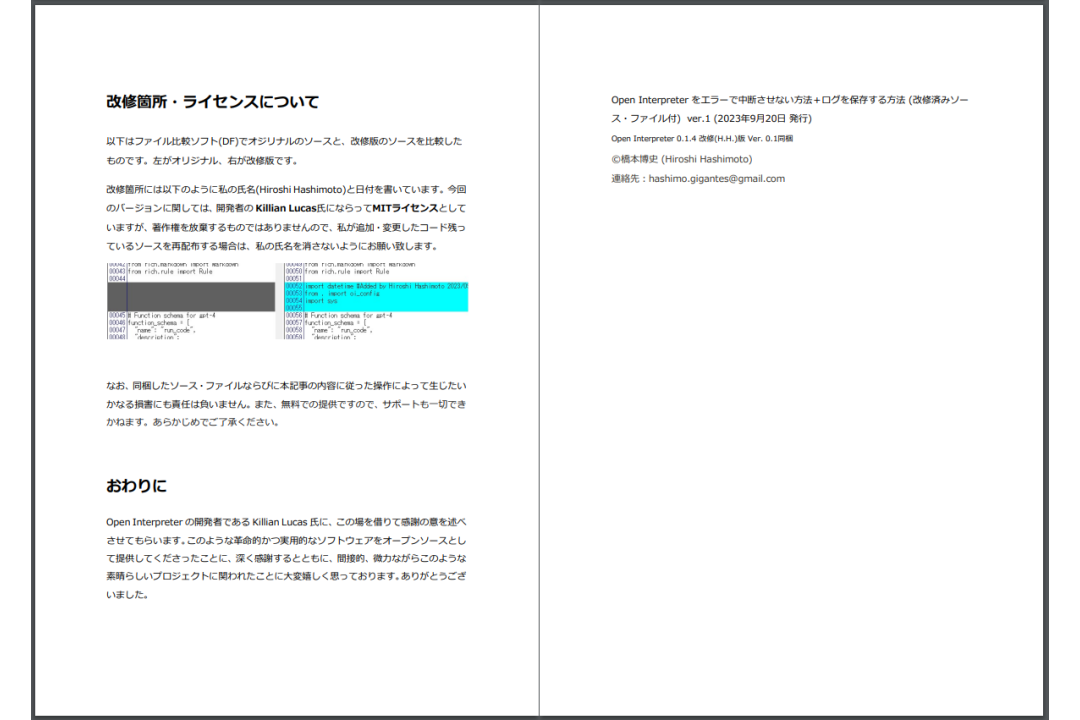Screen dimensions: 1080x720
Task: Click the line starting "て提供してくださったことに"
Action: click(x=286, y=559)
